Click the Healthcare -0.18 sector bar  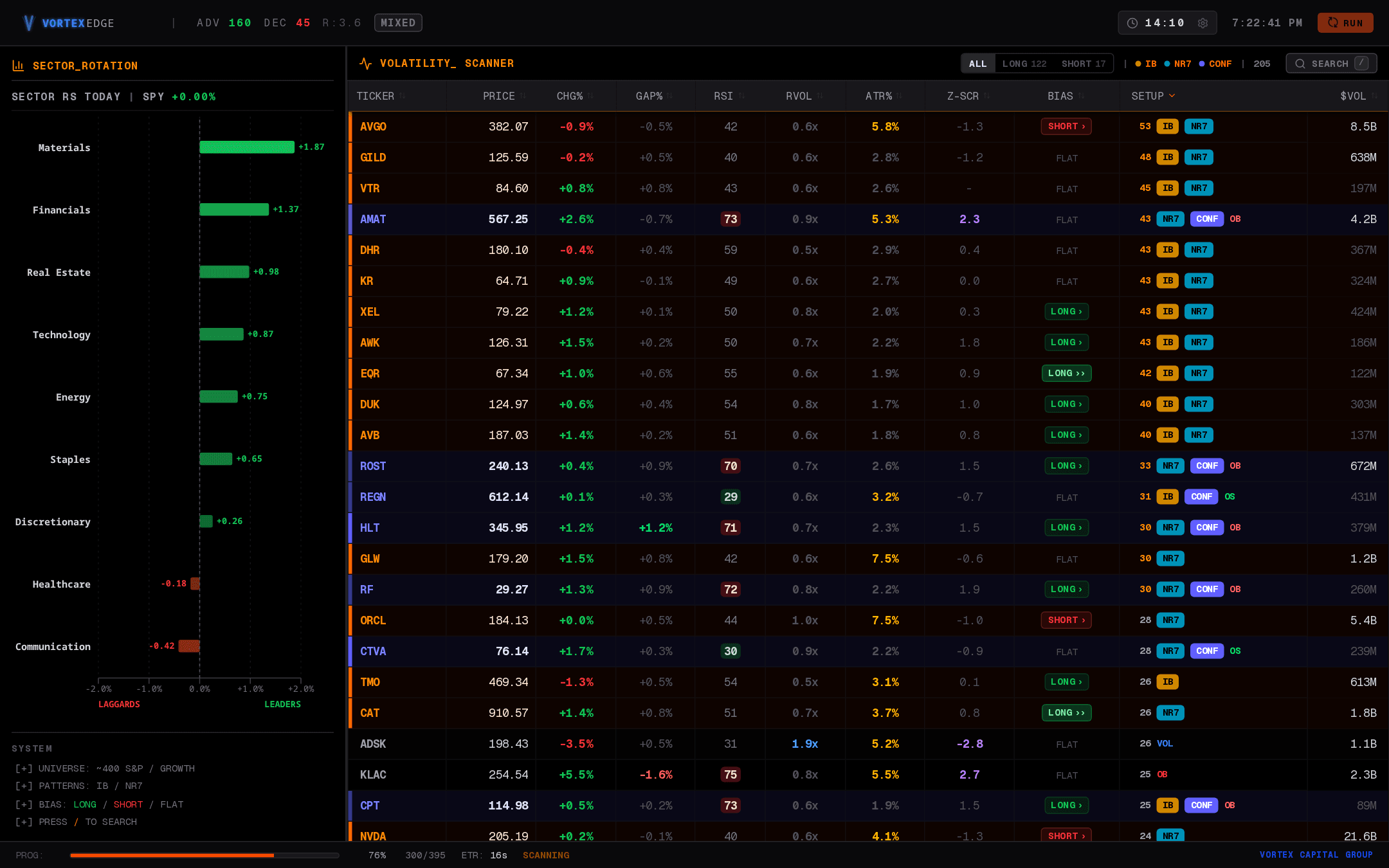coord(195,584)
